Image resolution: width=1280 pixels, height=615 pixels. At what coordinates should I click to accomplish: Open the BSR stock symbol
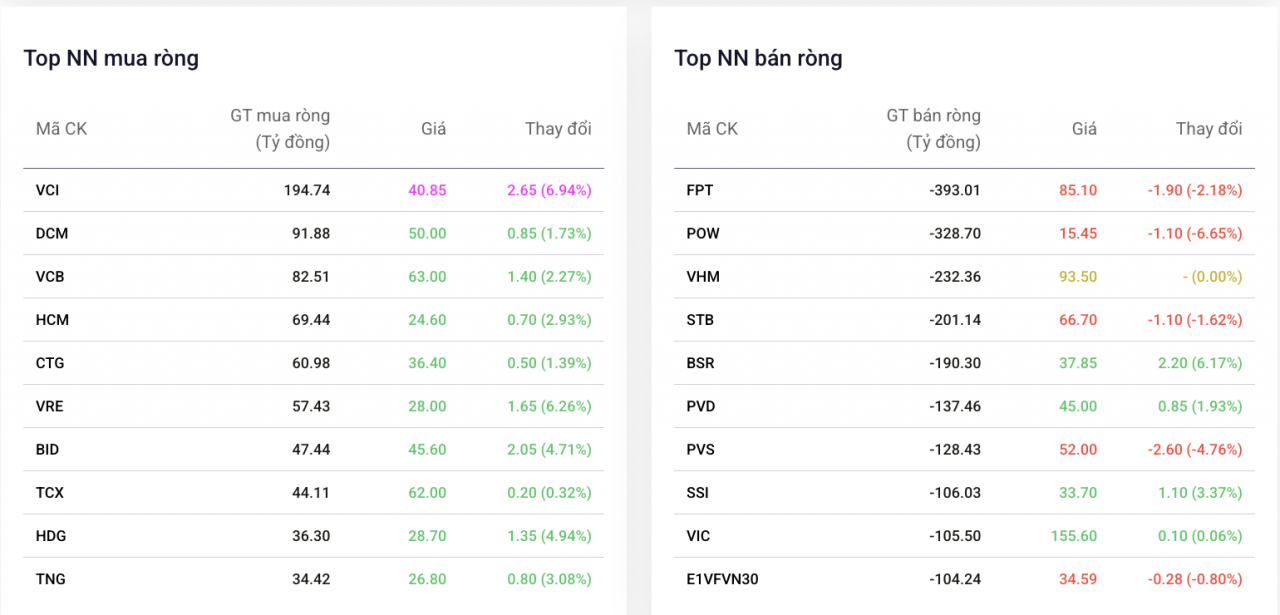pyautogui.click(x=701, y=363)
